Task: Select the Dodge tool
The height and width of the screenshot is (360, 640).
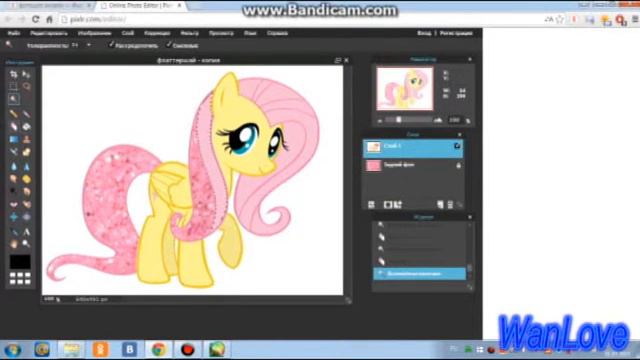Action: 13,191
